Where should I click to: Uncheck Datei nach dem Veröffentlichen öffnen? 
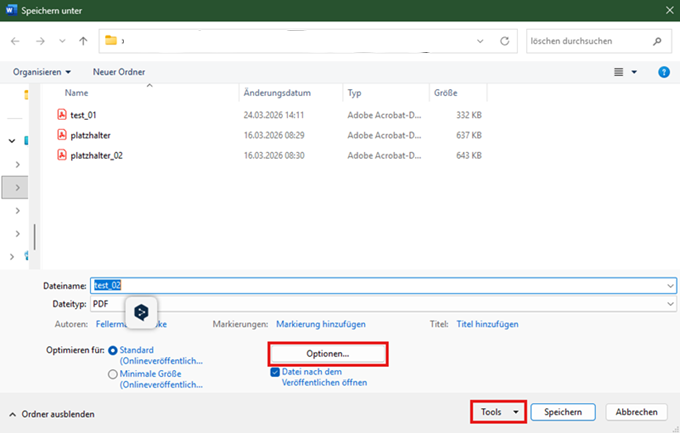(275, 372)
